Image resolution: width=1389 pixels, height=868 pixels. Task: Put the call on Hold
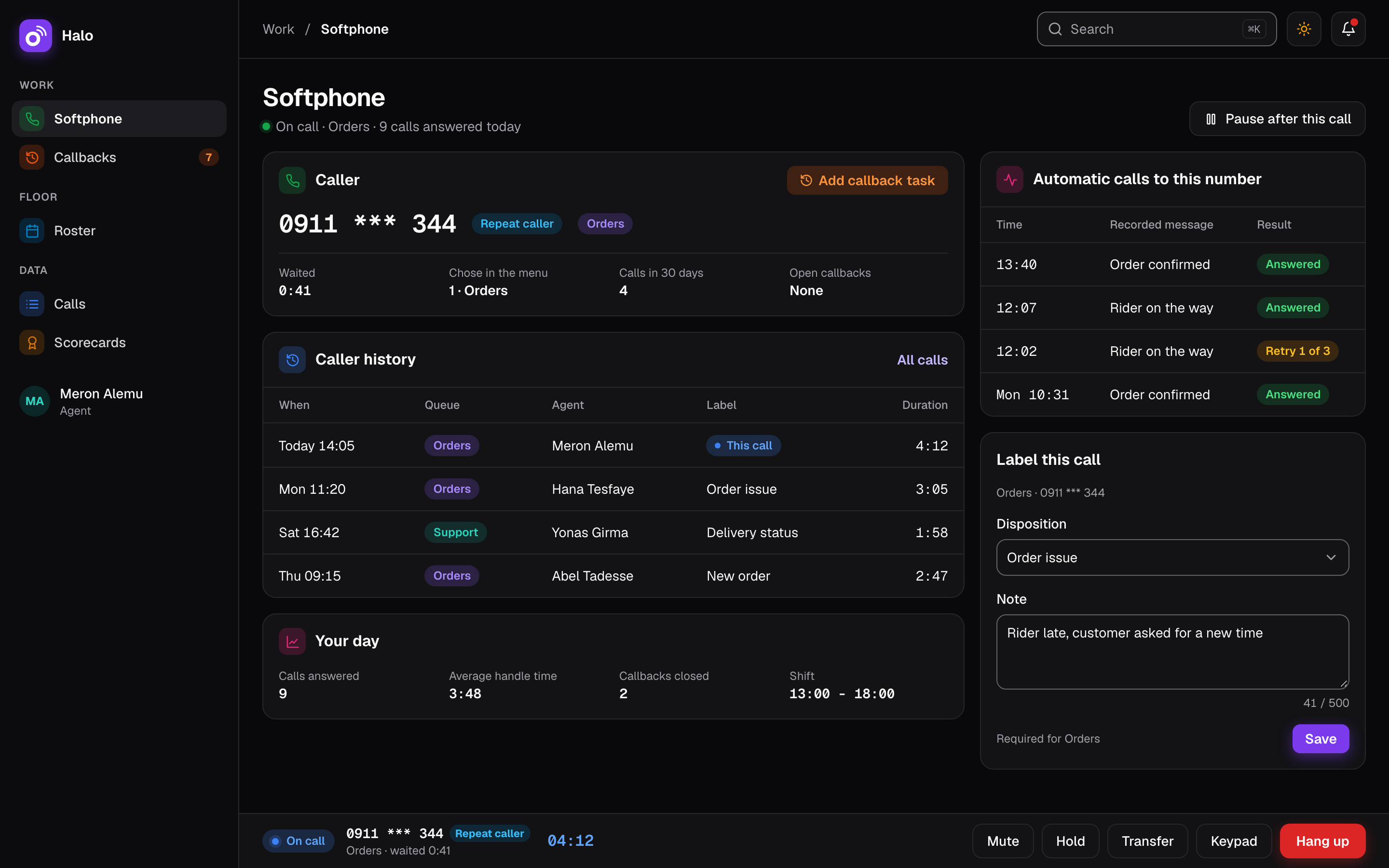[1071, 841]
